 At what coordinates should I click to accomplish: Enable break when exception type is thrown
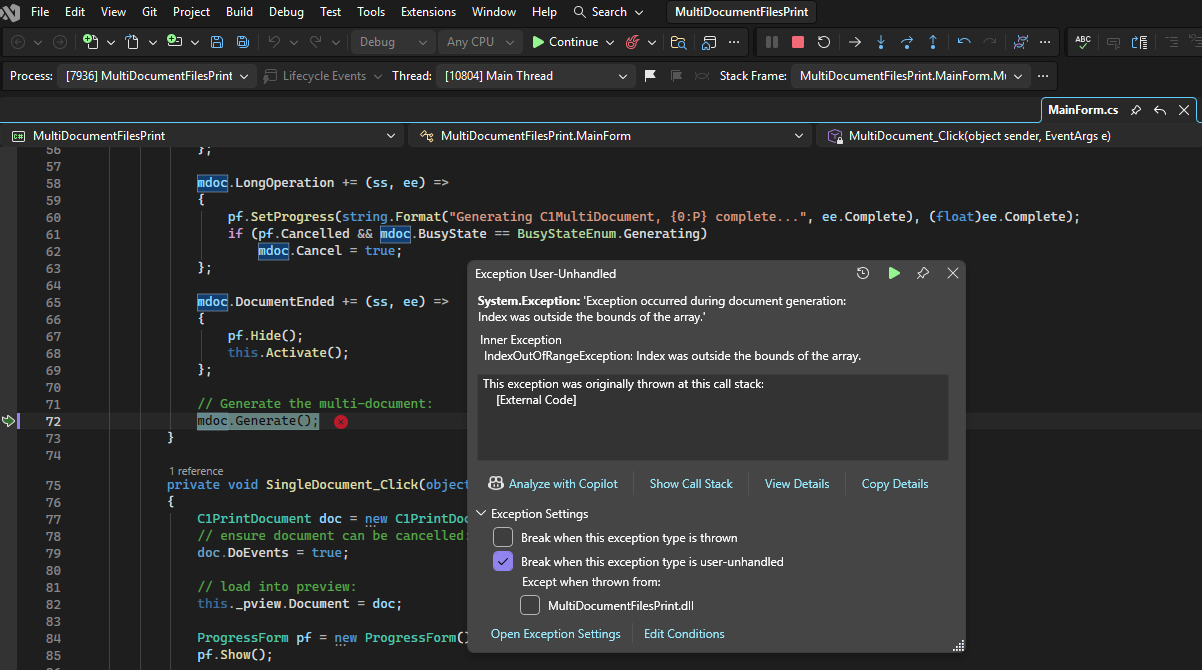pos(503,538)
